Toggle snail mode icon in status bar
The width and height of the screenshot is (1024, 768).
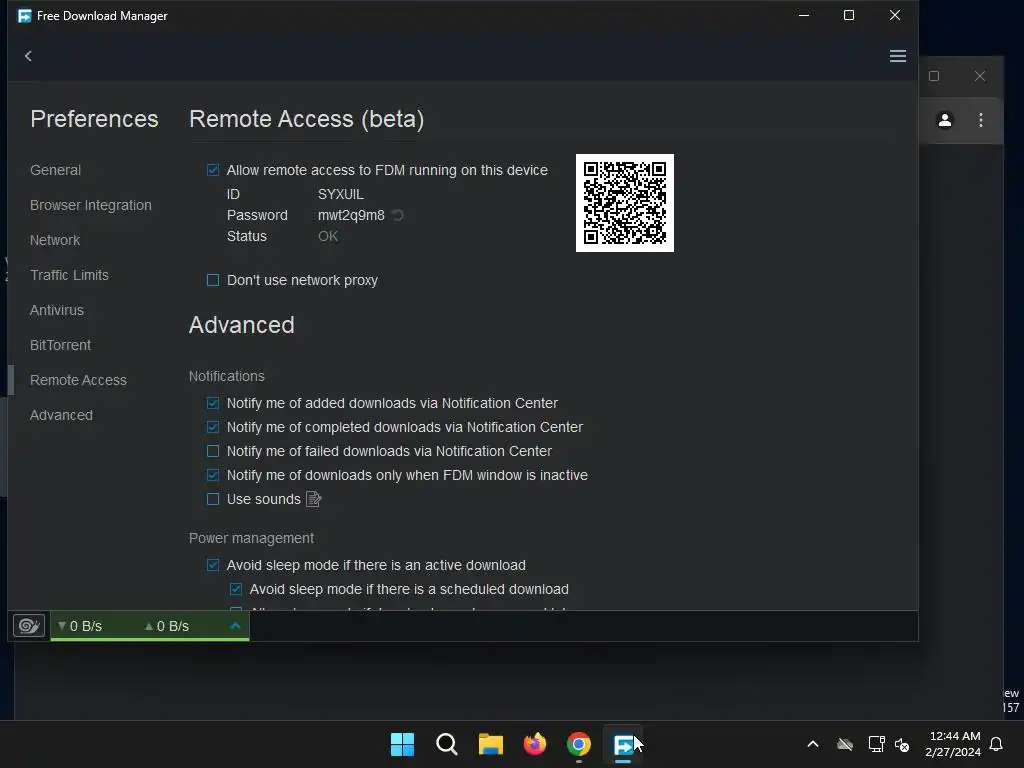(x=29, y=626)
